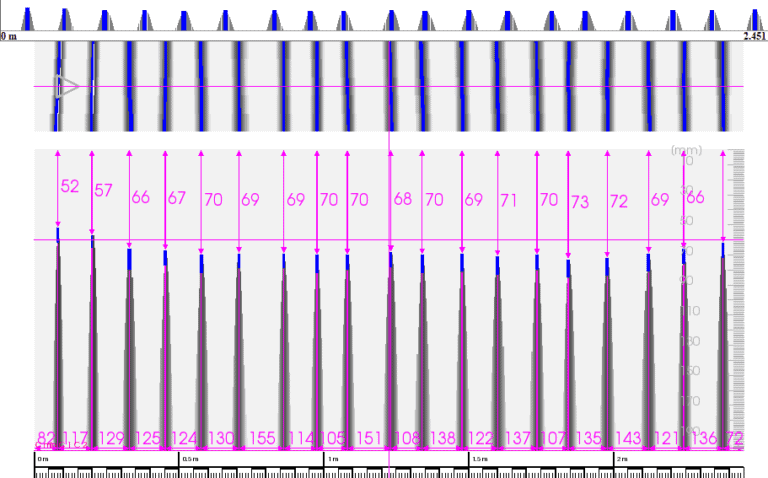This screenshot has width=768, height=478.
Task: Select the 73 depth measurement label
Action: pos(580,201)
